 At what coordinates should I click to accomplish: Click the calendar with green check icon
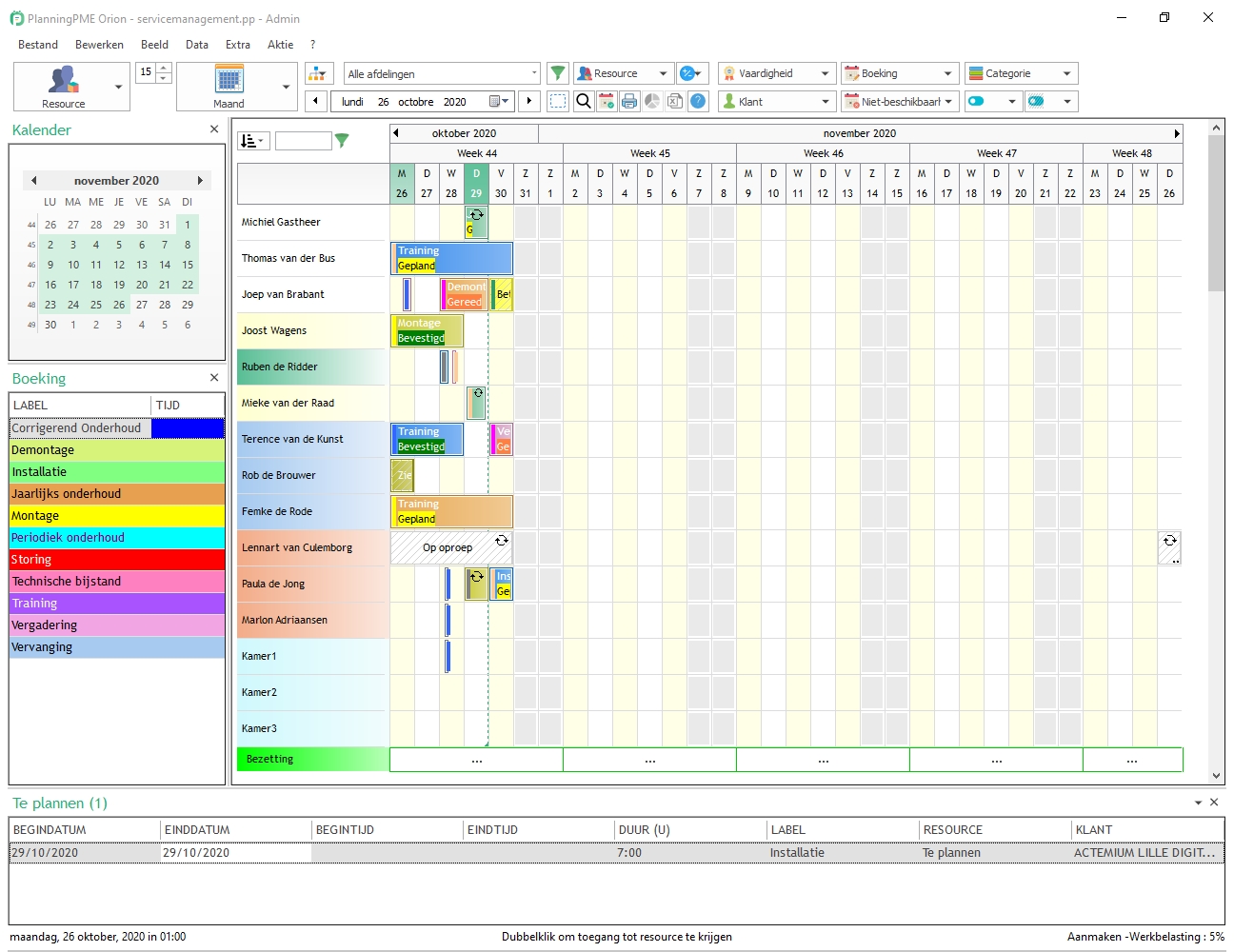point(607,101)
